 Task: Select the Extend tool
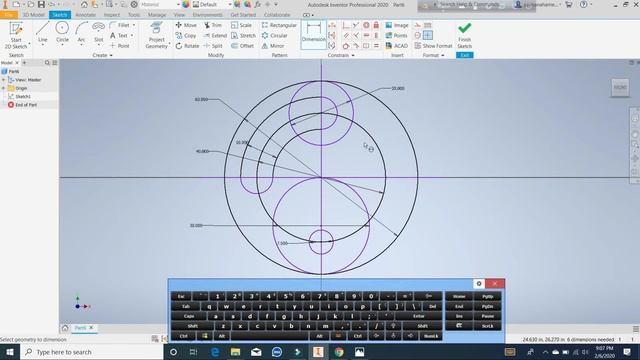tap(215, 36)
